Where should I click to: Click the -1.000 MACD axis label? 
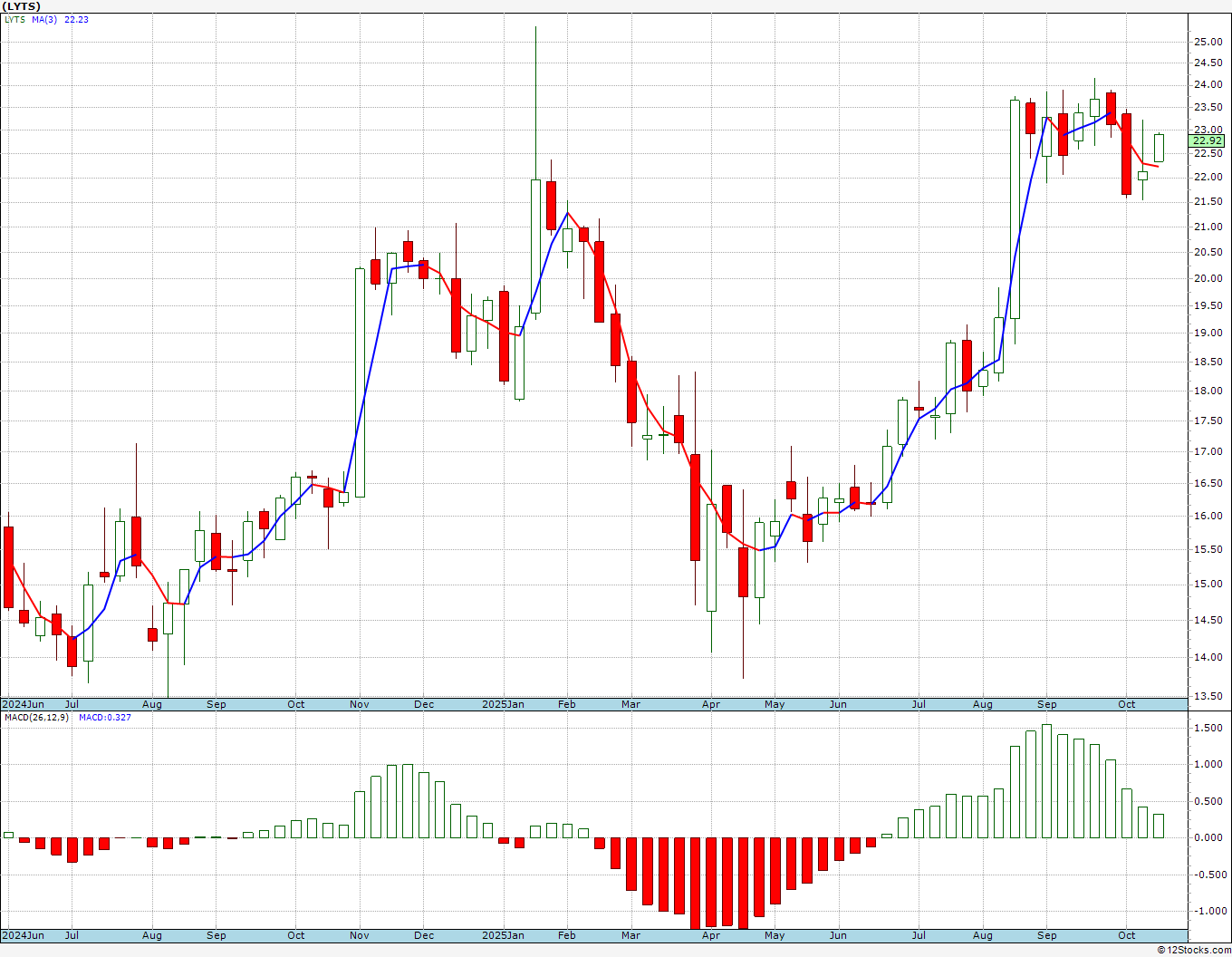[1208, 911]
